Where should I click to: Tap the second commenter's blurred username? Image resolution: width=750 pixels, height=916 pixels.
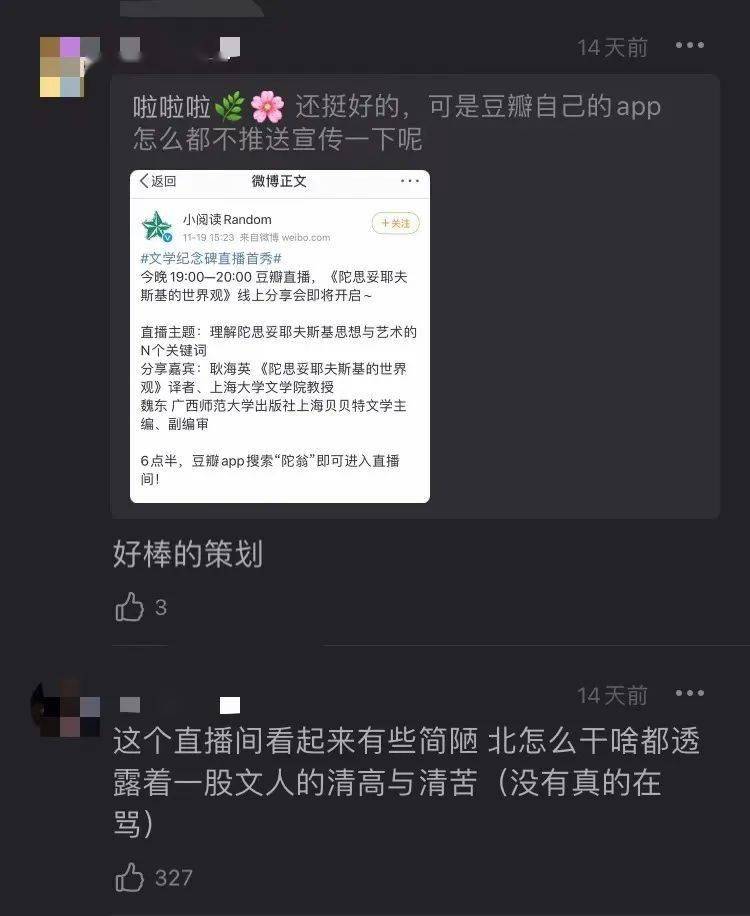click(x=180, y=705)
